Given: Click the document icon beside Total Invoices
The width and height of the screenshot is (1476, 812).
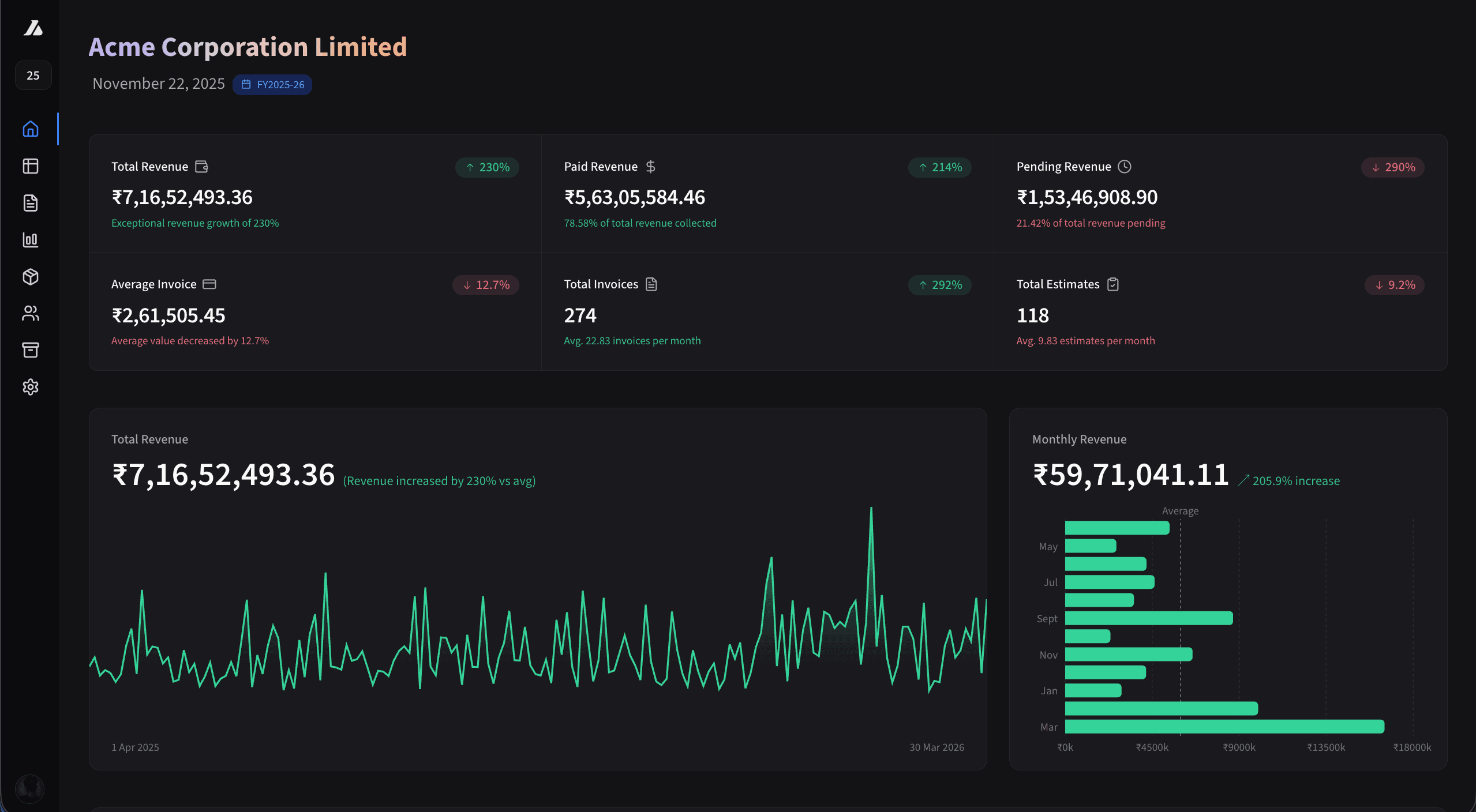Looking at the screenshot, I should pos(651,284).
